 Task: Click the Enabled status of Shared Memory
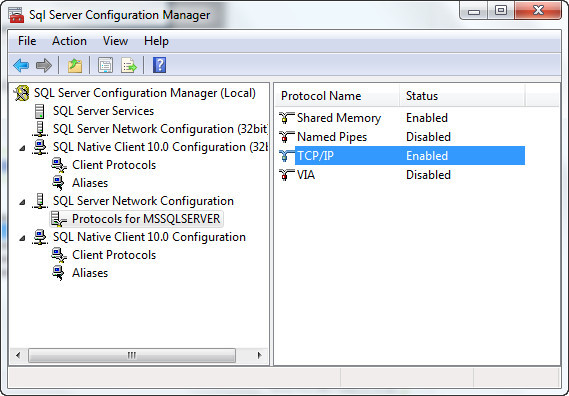(427, 118)
